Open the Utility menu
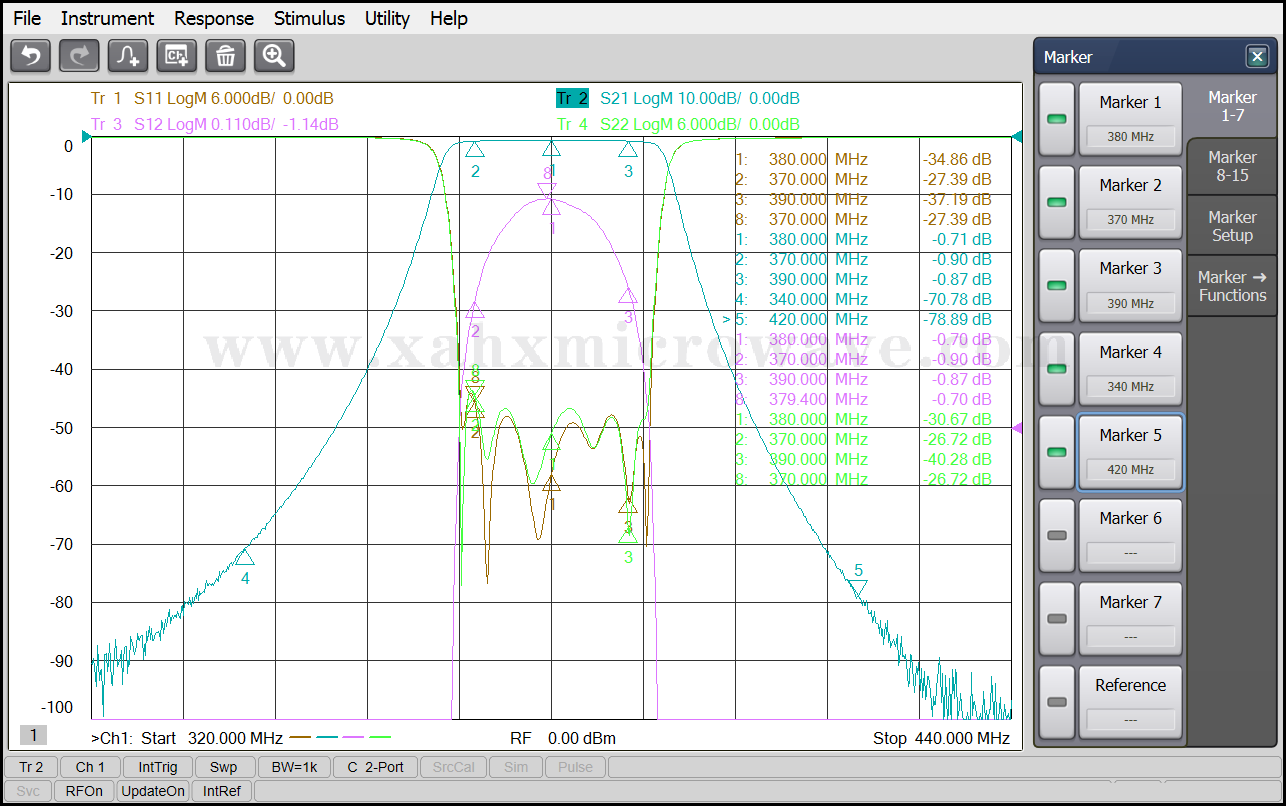1286x806 pixels. click(387, 18)
